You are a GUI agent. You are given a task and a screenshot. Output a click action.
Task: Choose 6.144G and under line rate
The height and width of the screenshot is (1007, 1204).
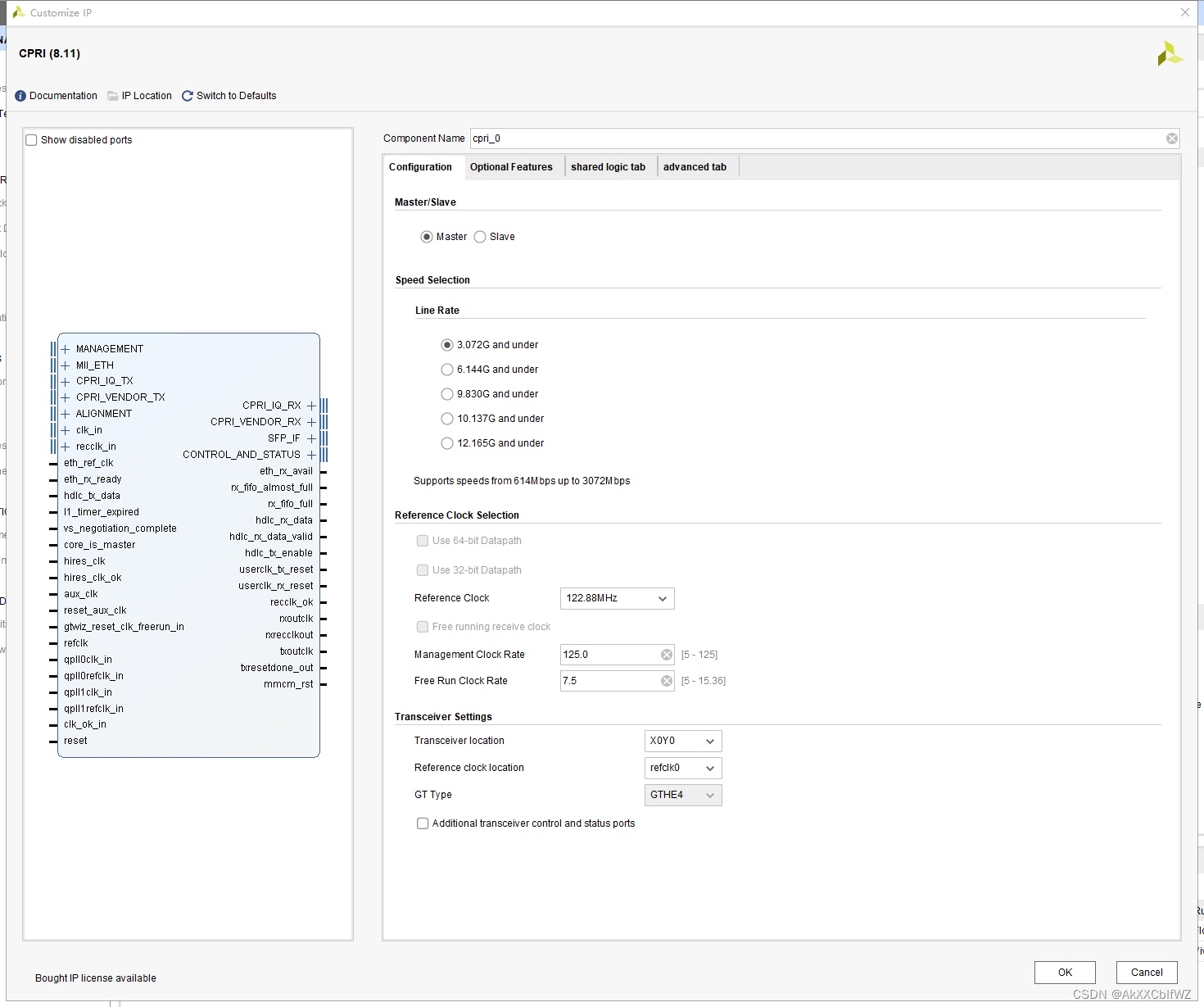(447, 370)
